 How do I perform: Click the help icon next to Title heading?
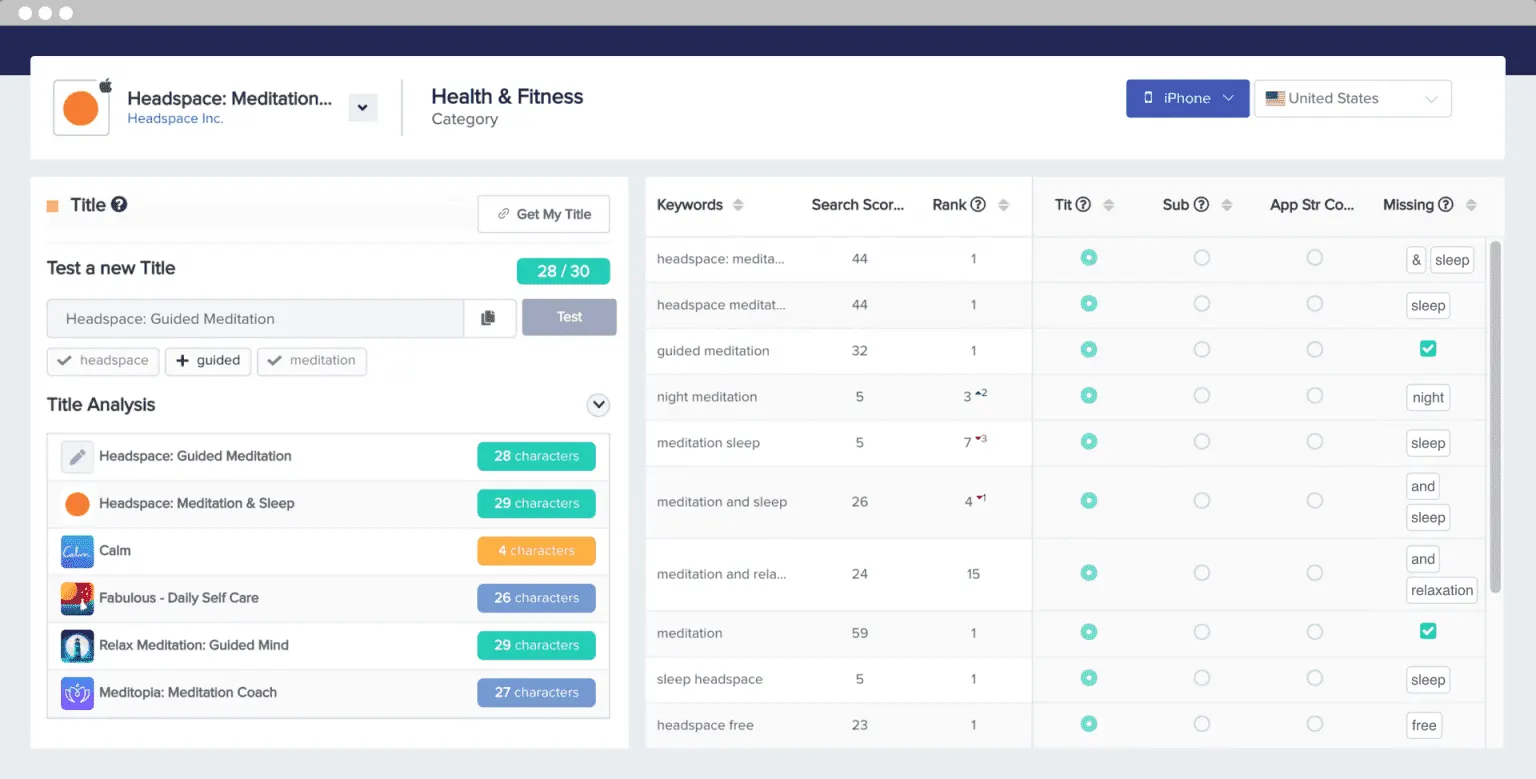(119, 205)
